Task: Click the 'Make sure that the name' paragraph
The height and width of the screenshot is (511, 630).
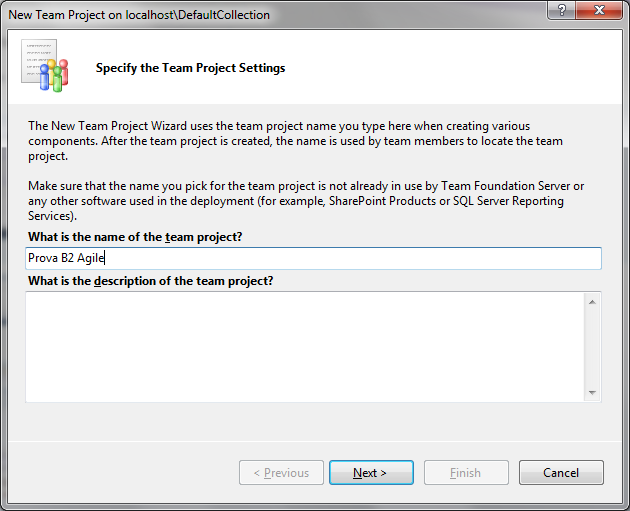Action: pyautogui.click(x=306, y=201)
